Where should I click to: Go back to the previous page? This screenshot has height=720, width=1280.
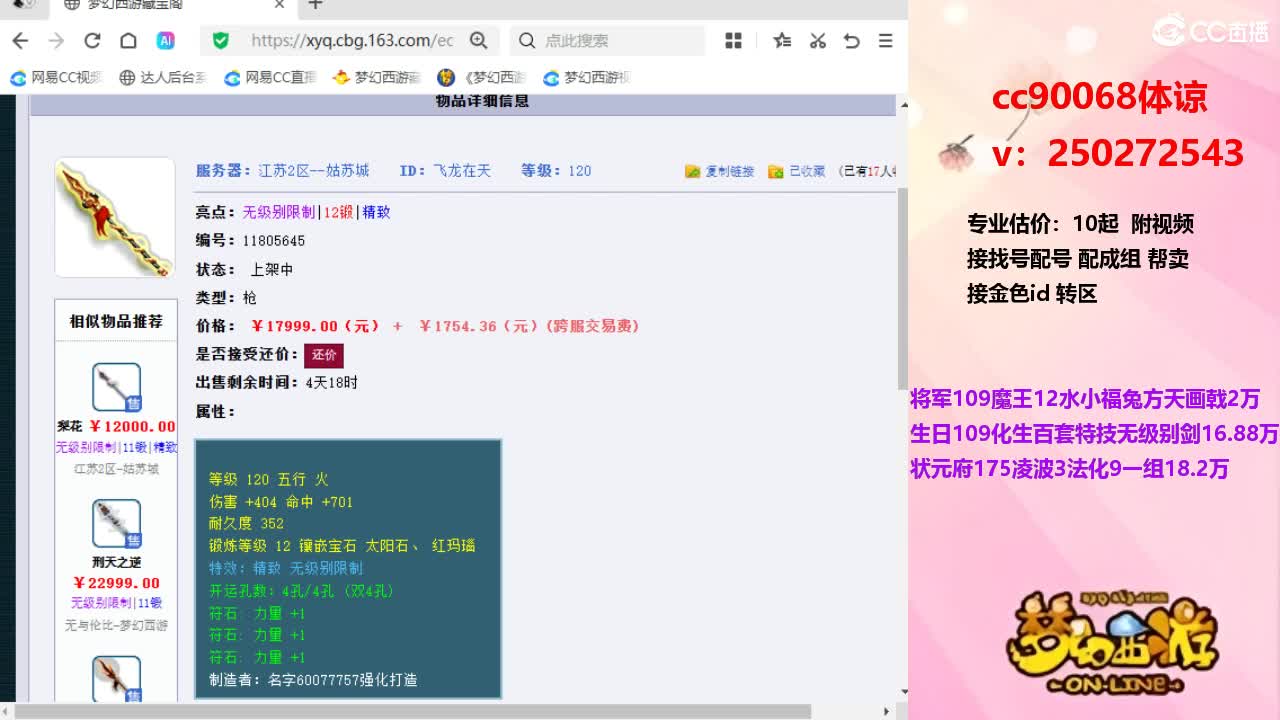(20, 41)
